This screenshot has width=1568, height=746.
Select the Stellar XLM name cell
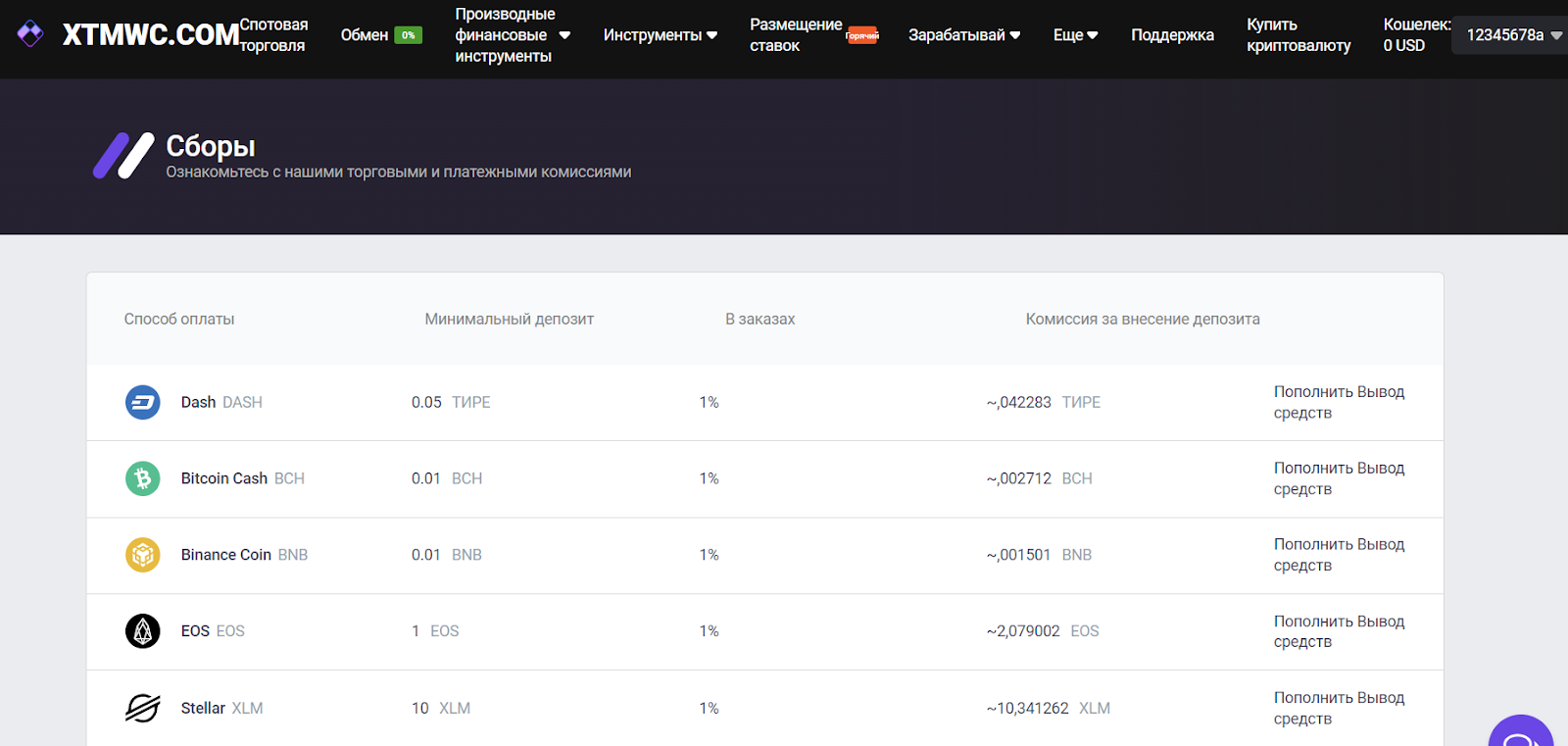coord(221,708)
